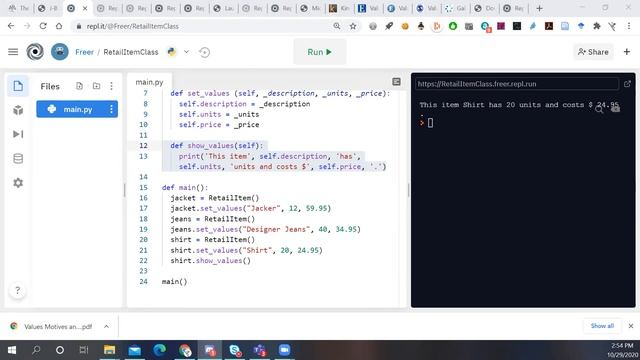Open the Files panel more options menu
This screenshot has height=360, width=640.
(x=111, y=86)
